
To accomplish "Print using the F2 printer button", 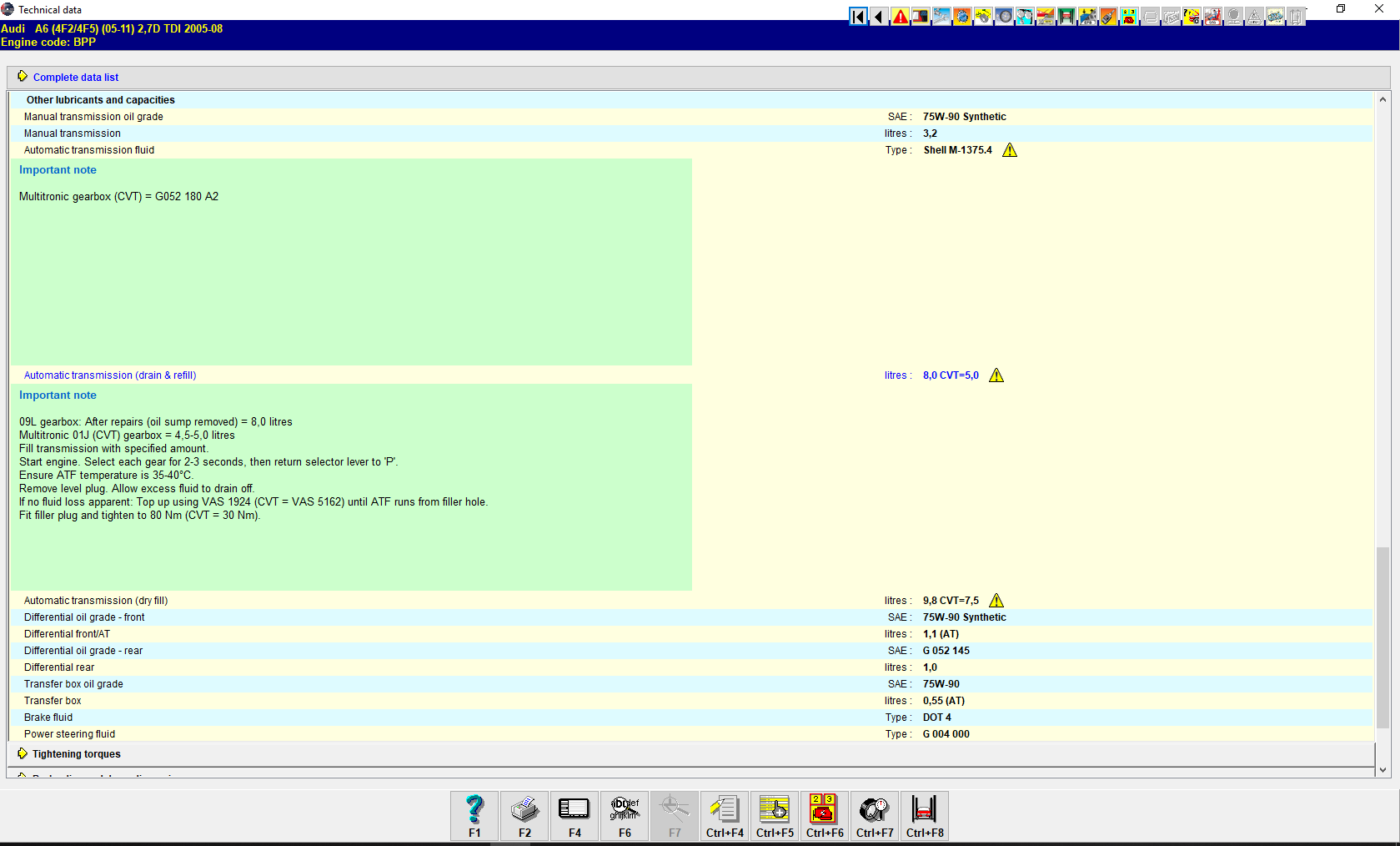I will tap(524, 815).
